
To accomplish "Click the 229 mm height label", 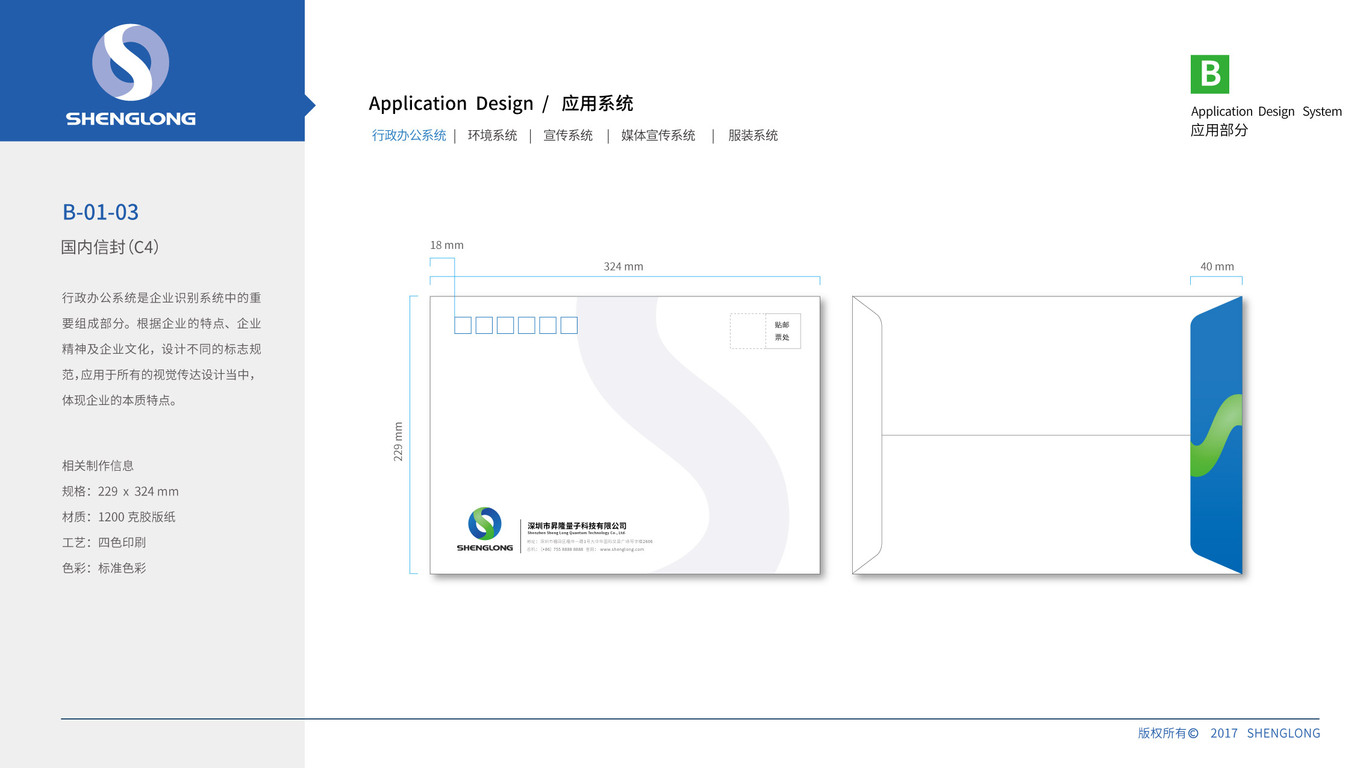I will point(398,441).
